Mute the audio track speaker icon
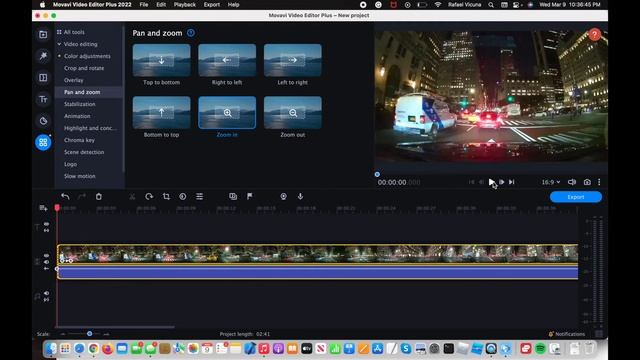The image size is (640, 360). click(x=47, y=293)
